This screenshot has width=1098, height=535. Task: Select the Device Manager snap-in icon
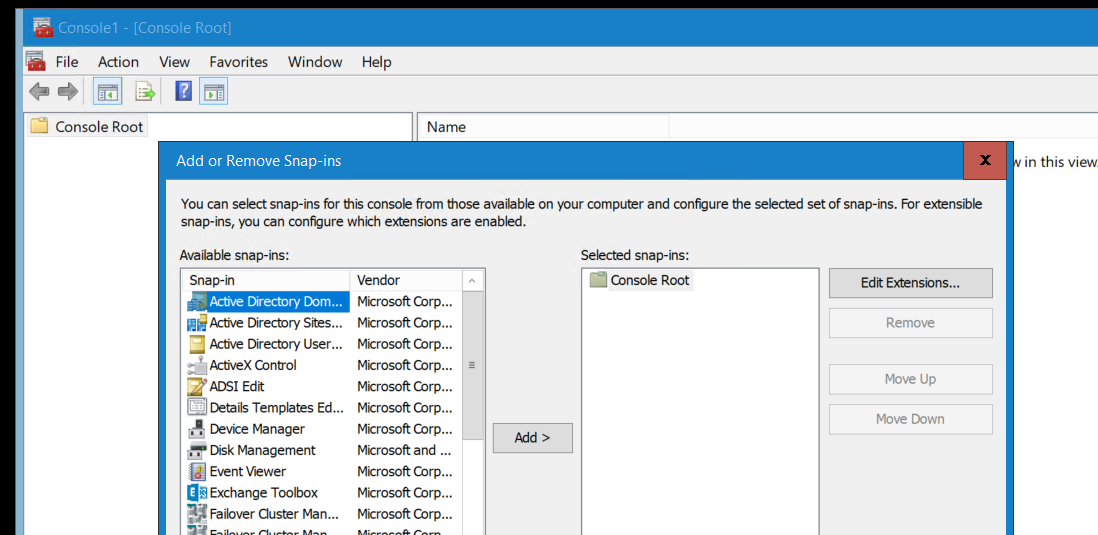tap(197, 429)
